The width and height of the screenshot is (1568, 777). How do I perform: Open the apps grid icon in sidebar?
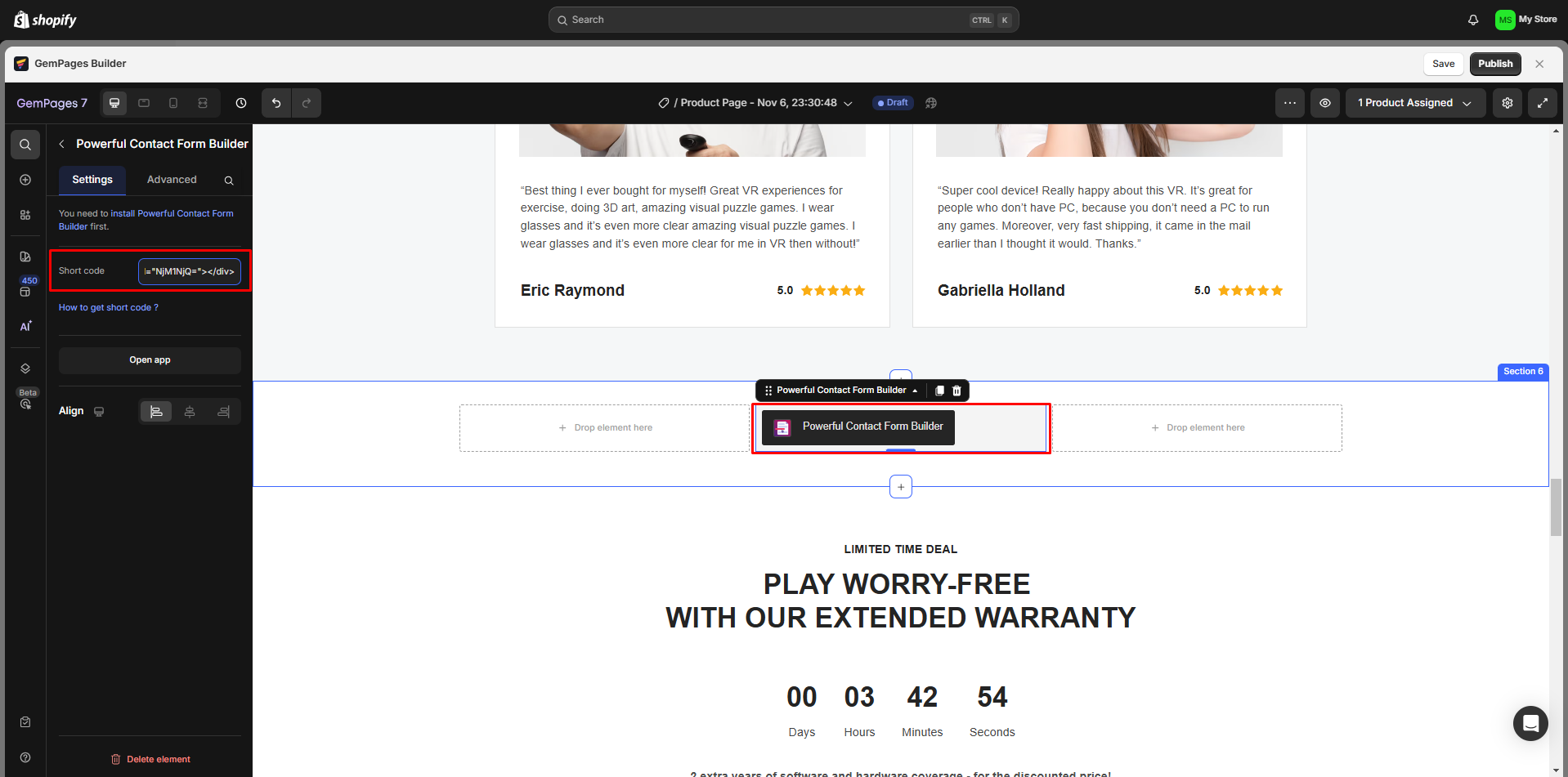click(25, 215)
